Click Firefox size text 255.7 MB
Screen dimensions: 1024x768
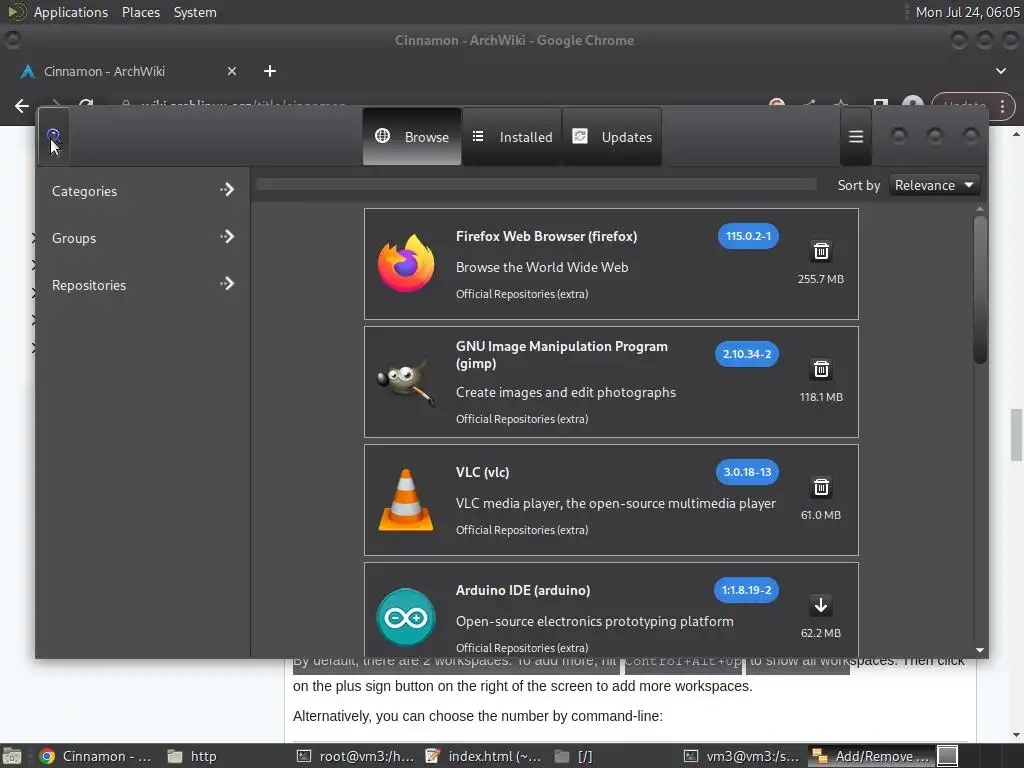pyautogui.click(x=821, y=279)
